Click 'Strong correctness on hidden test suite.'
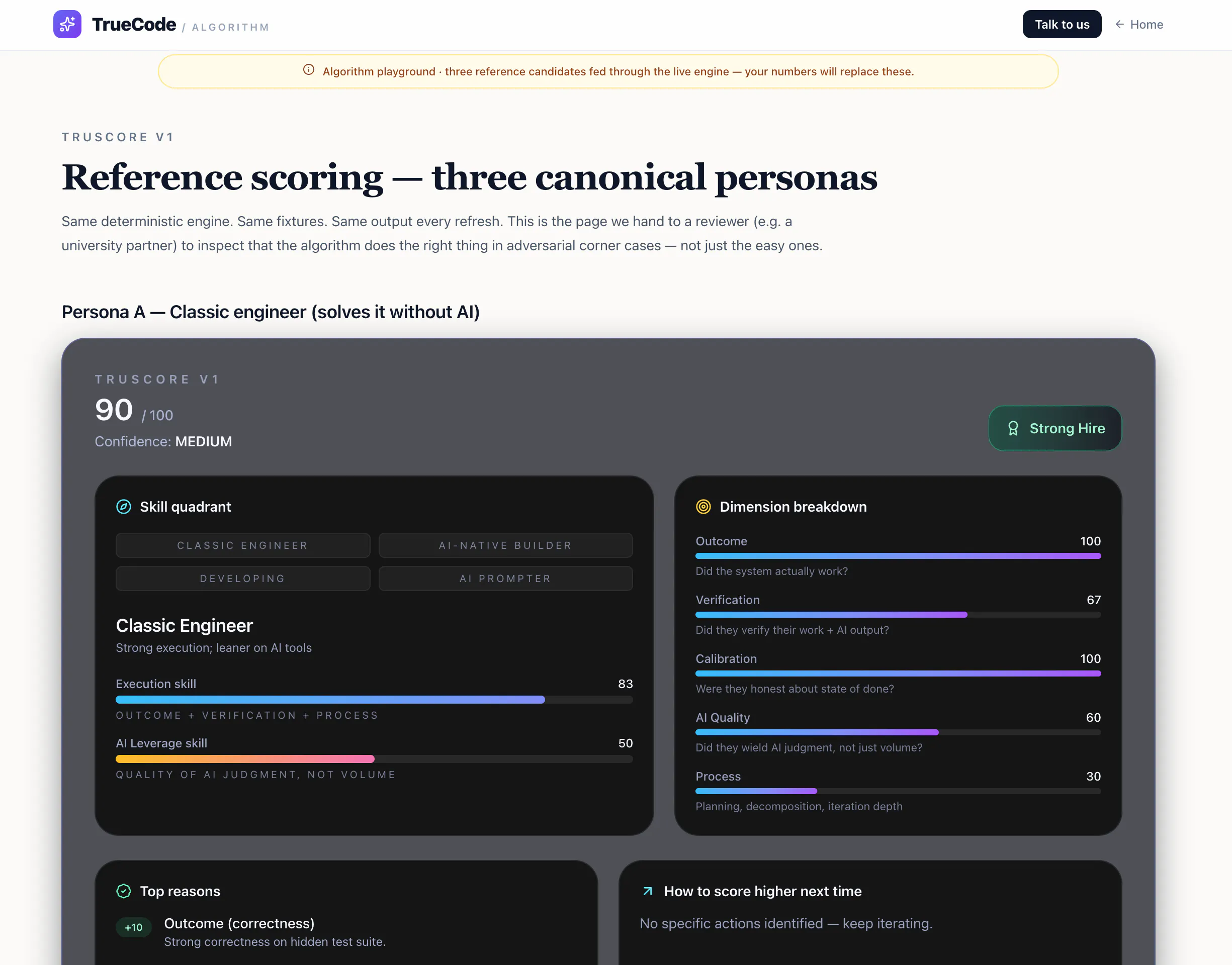1232x965 pixels. (275, 942)
